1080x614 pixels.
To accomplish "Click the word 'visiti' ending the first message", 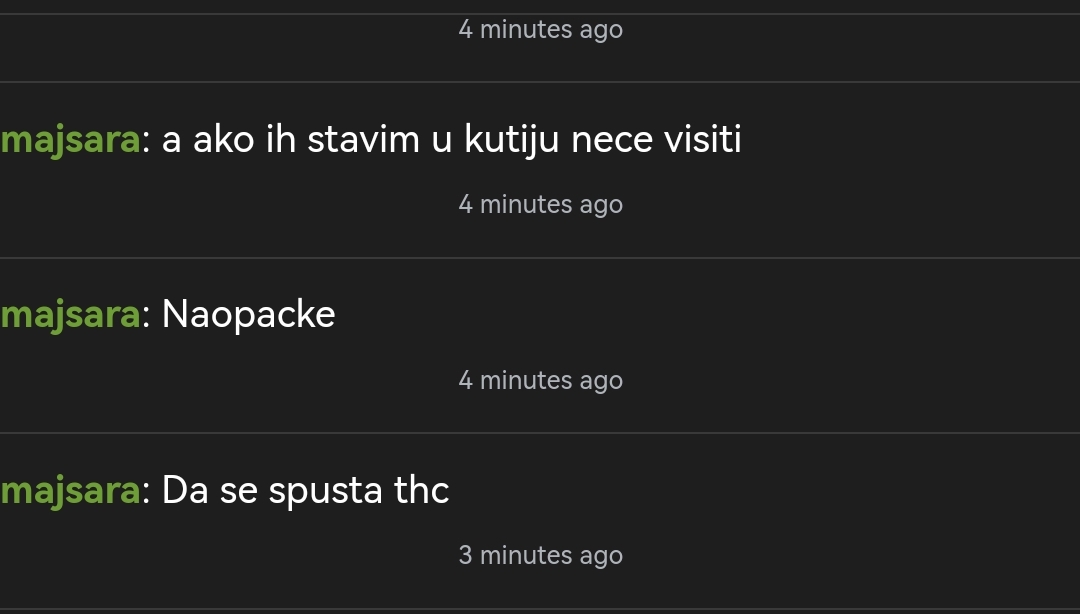I will pos(703,140).
